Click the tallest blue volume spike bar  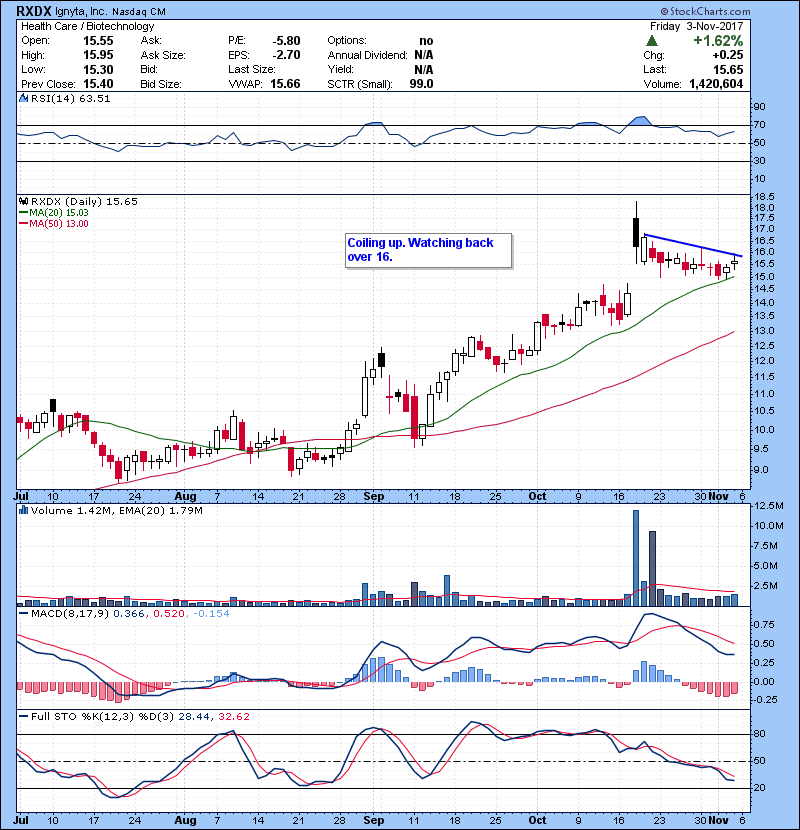click(636, 558)
